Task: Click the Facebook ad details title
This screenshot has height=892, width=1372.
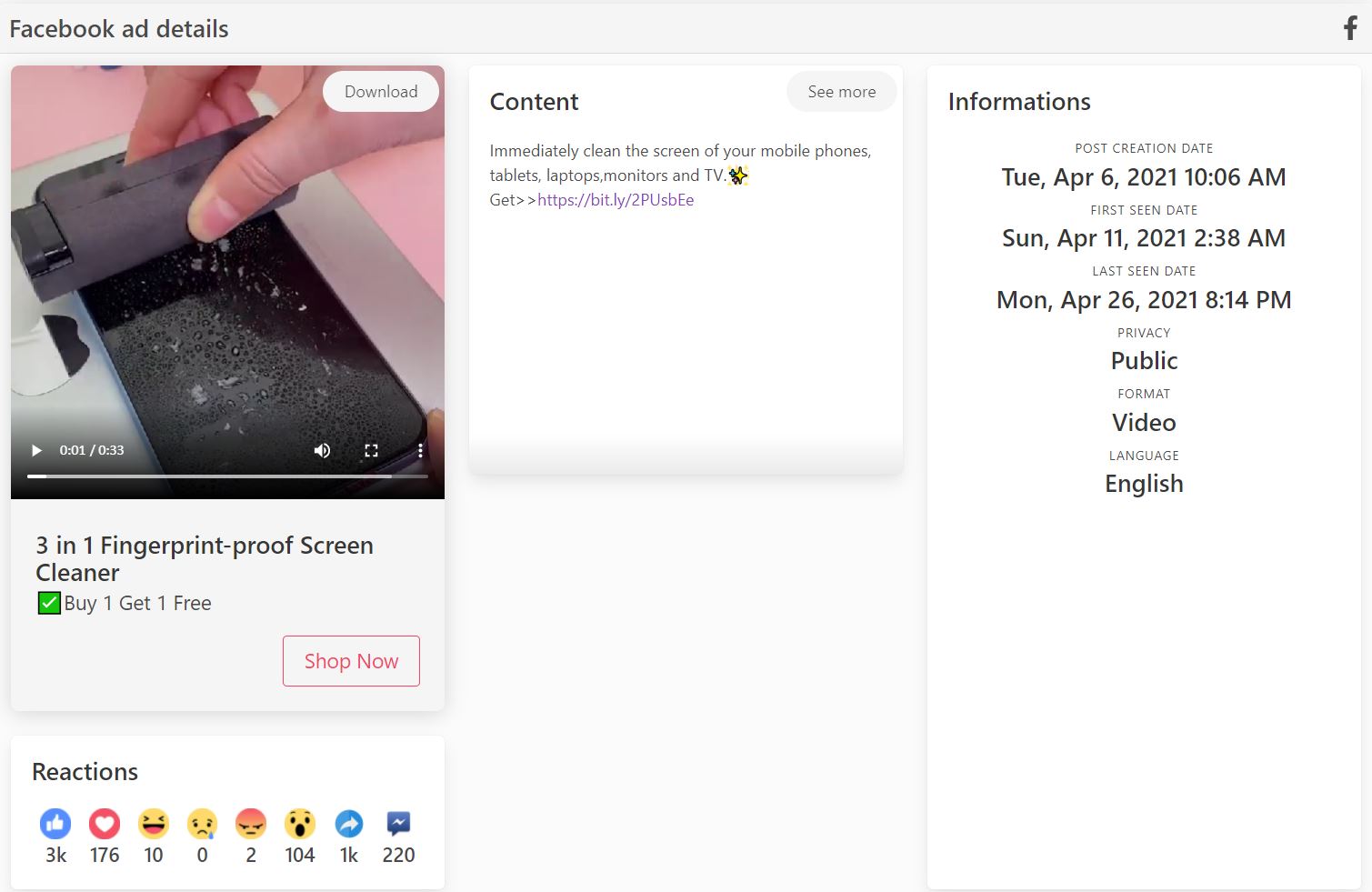Action: tap(118, 28)
